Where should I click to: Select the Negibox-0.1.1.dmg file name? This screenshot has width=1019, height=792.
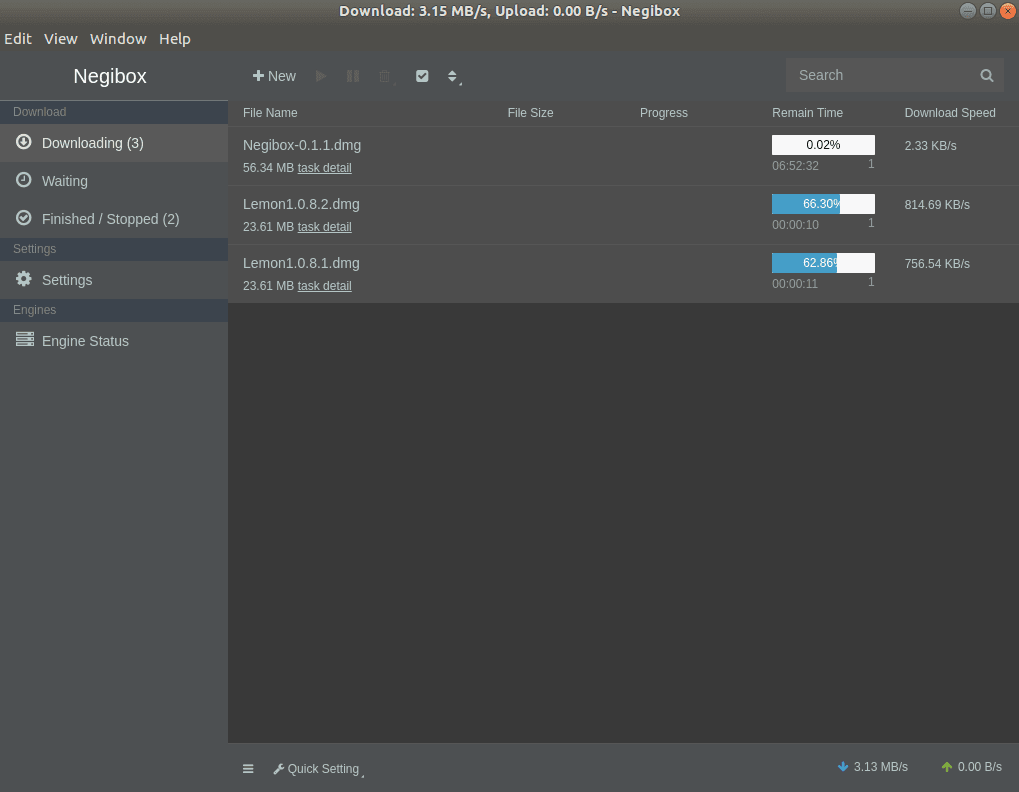(x=302, y=145)
